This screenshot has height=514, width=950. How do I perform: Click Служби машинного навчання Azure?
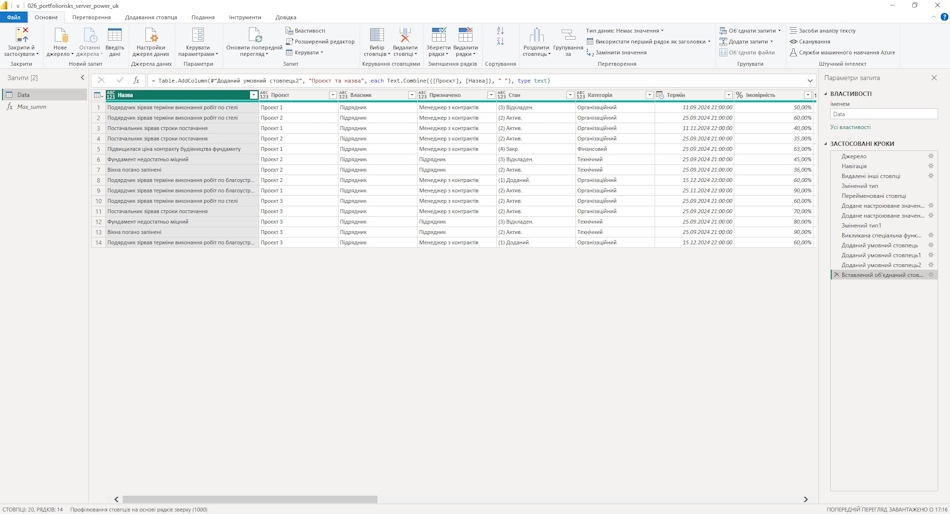[842, 53]
